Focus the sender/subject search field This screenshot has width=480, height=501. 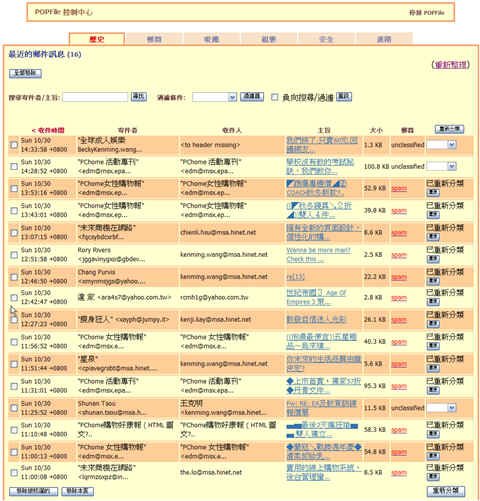click(95, 97)
